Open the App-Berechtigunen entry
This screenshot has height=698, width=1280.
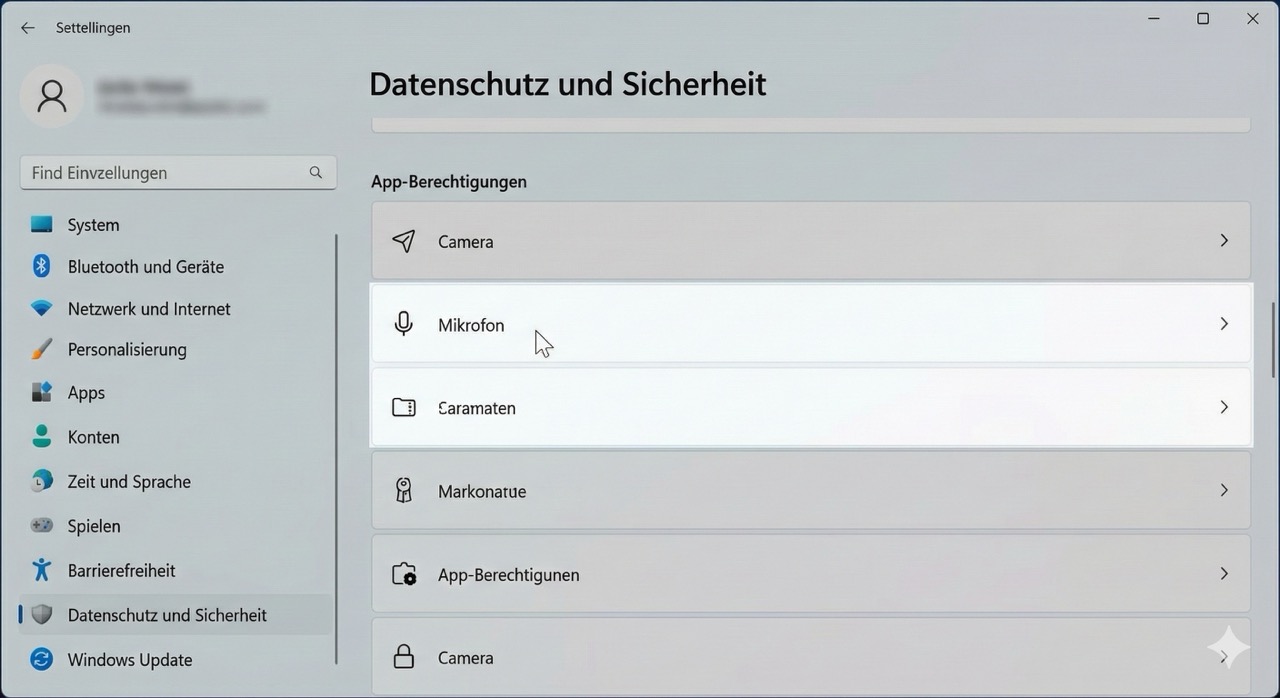pyautogui.click(x=810, y=574)
